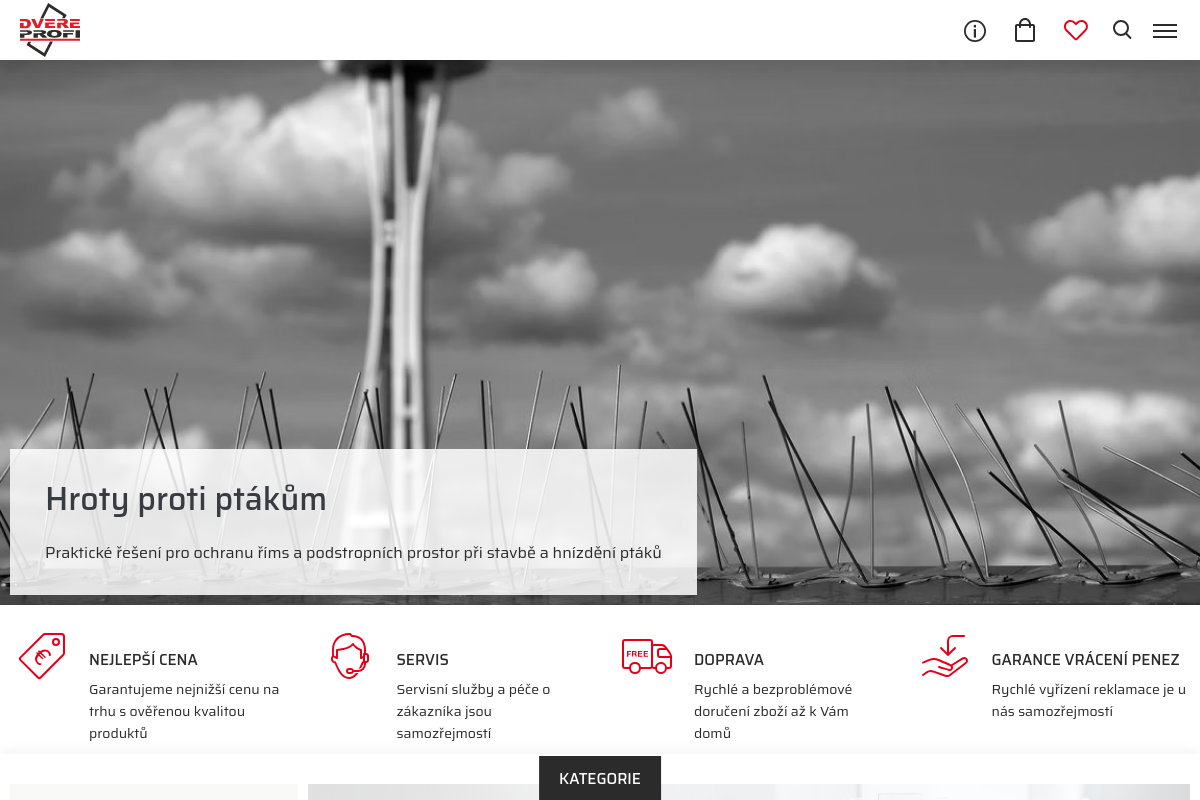The height and width of the screenshot is (800, 1200).
Task: Click the money-back hand icon
Action: pyautogui.click(x=944, y=656)
